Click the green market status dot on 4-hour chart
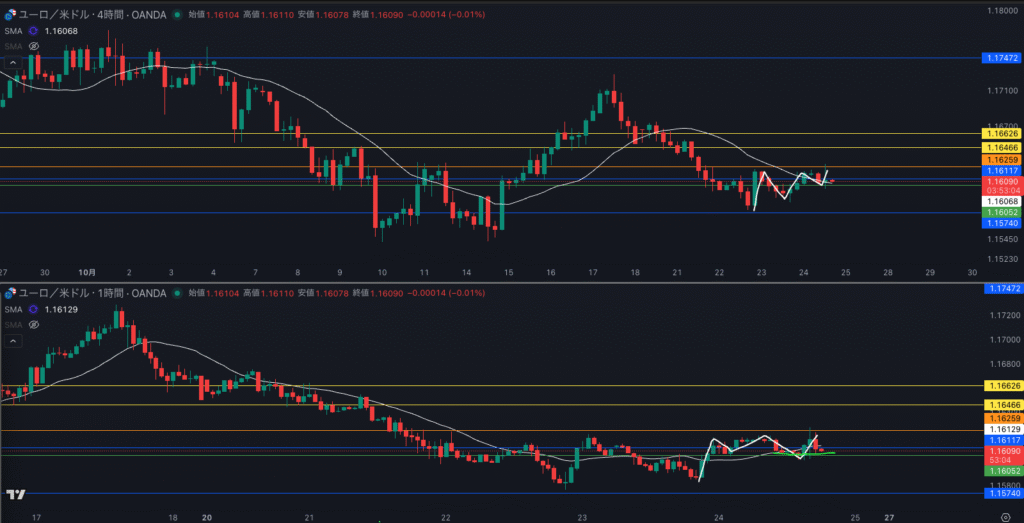Screen dimensions: 1024x523 [x=177, y=15]
